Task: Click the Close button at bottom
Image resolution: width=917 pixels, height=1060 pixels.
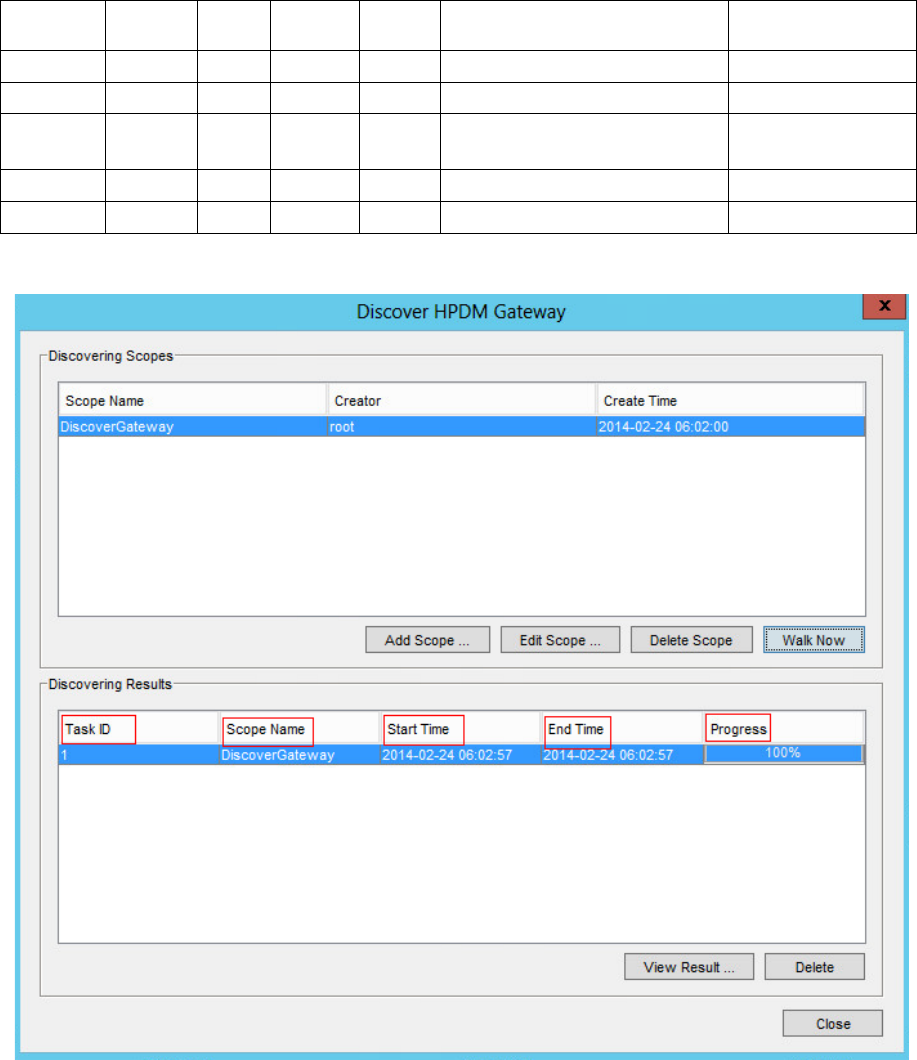Action: pos(832,1023)
